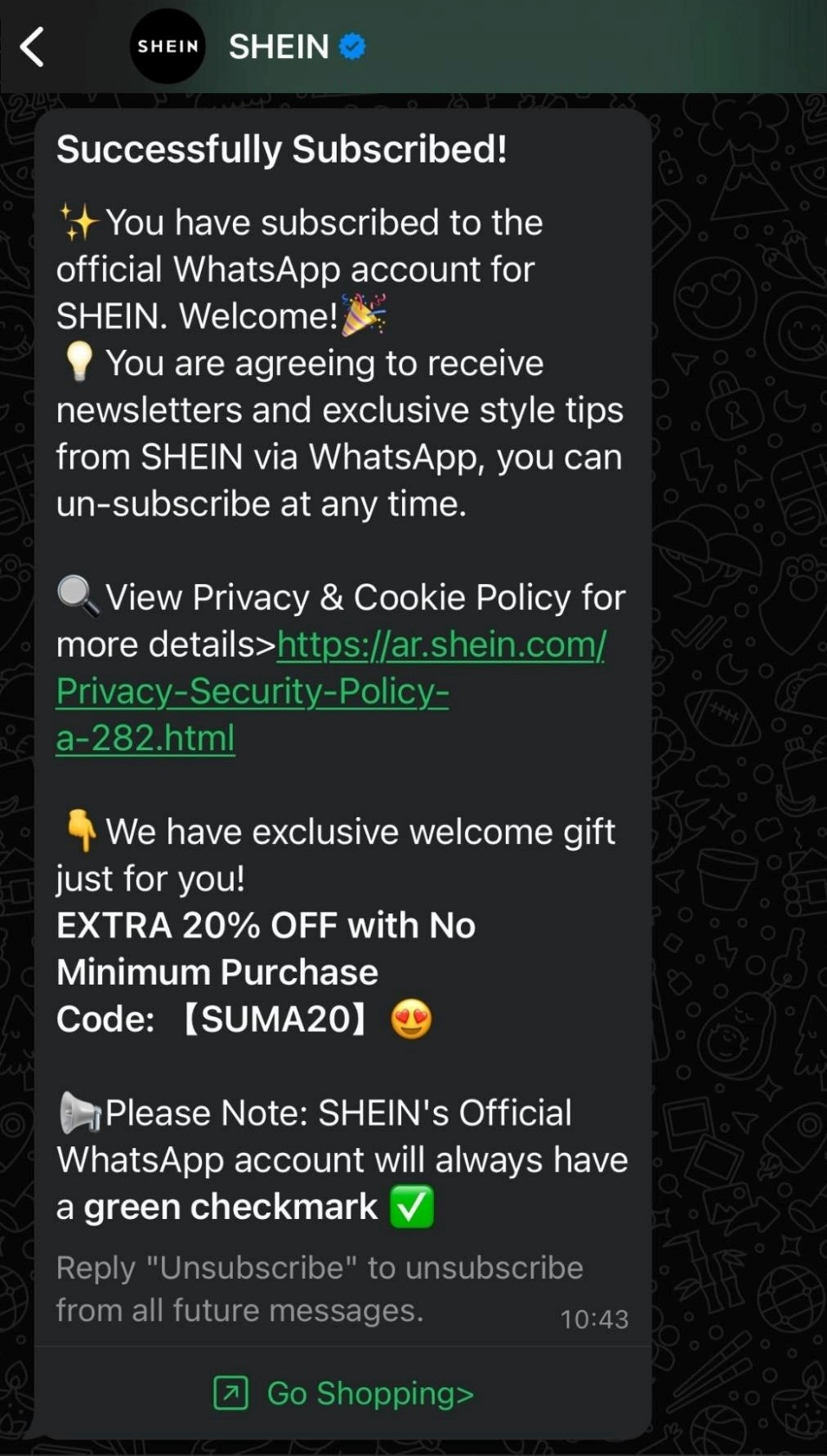Tap the heart-eyes emoji after the code
827x1456 pixels.
[411, 1019]
